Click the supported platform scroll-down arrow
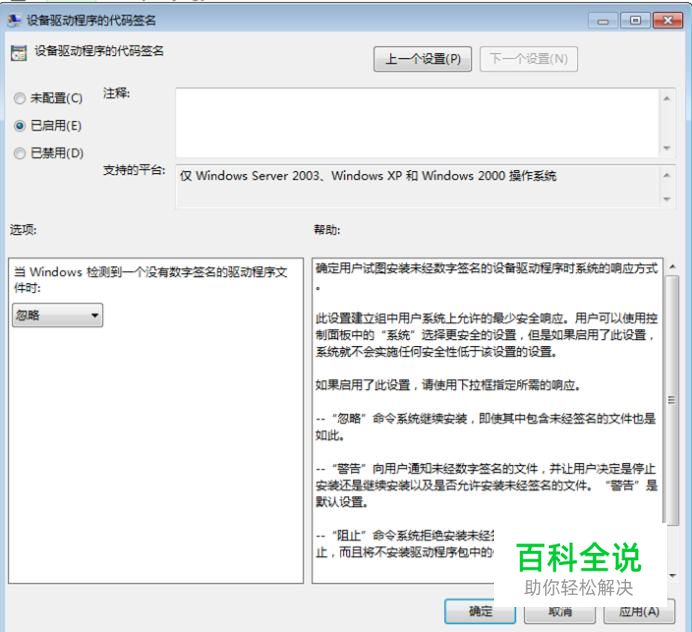The height and width of the screenshot is (632, 692). 666,199
